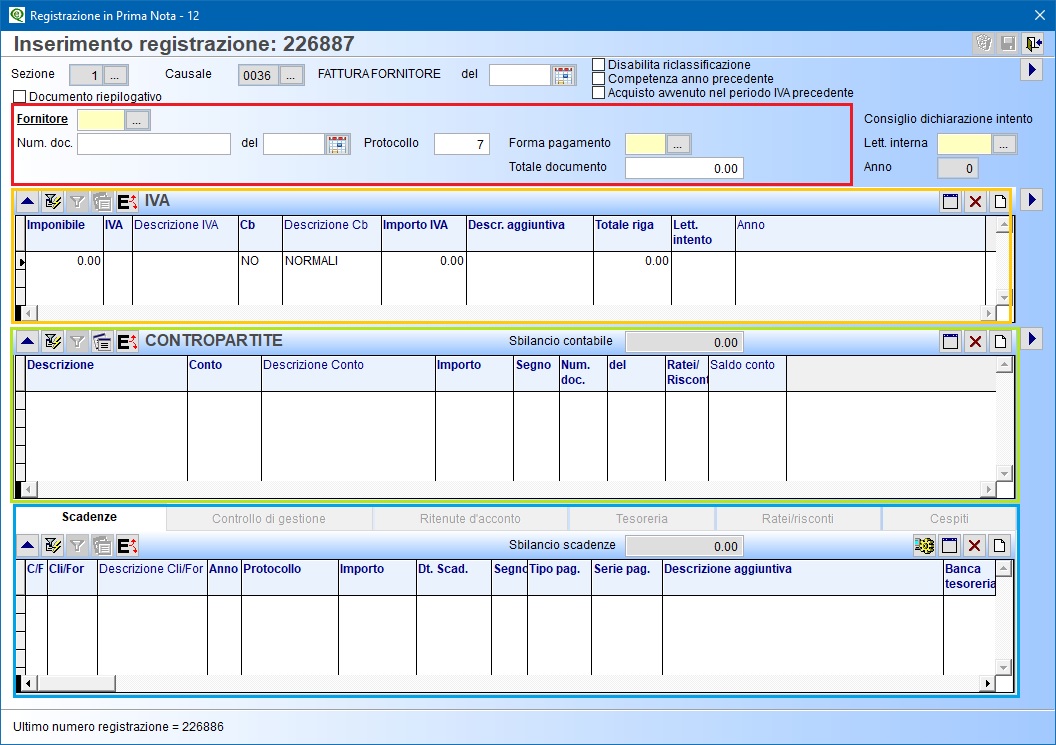Open the Fornitore lookup with the ellipsis button
1056x745 pixels.
click(x=137, y=120)
